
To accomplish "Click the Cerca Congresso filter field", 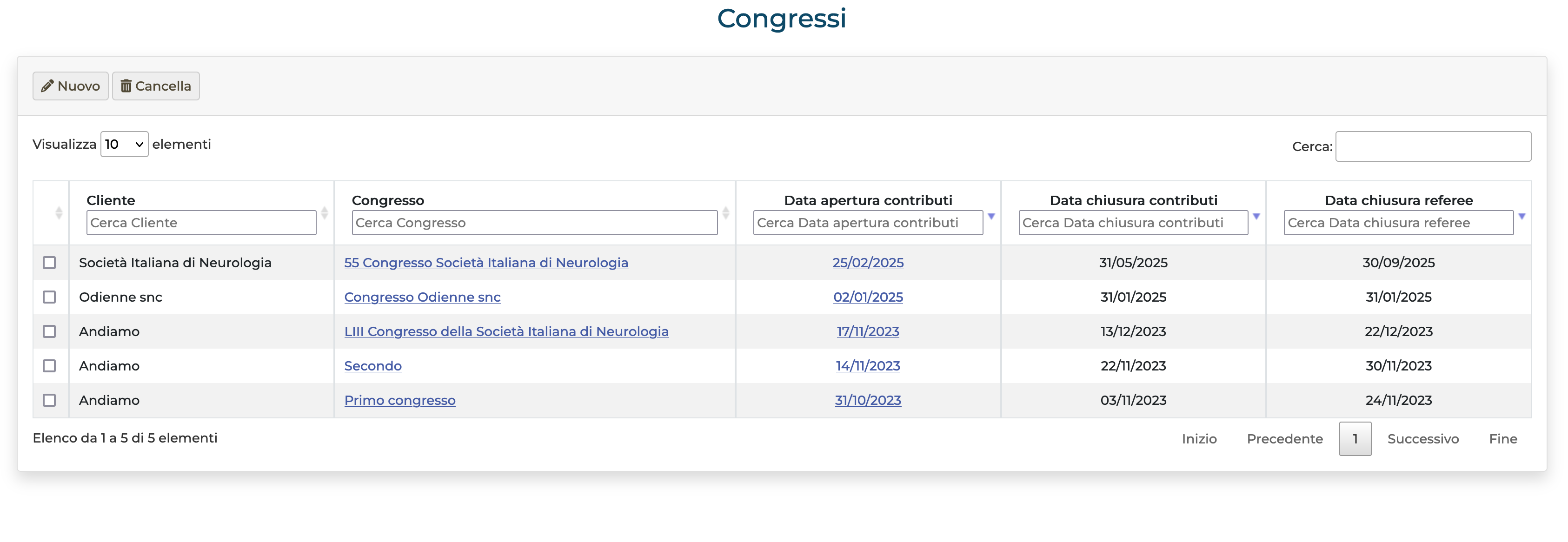I will (x=534, y=223).
